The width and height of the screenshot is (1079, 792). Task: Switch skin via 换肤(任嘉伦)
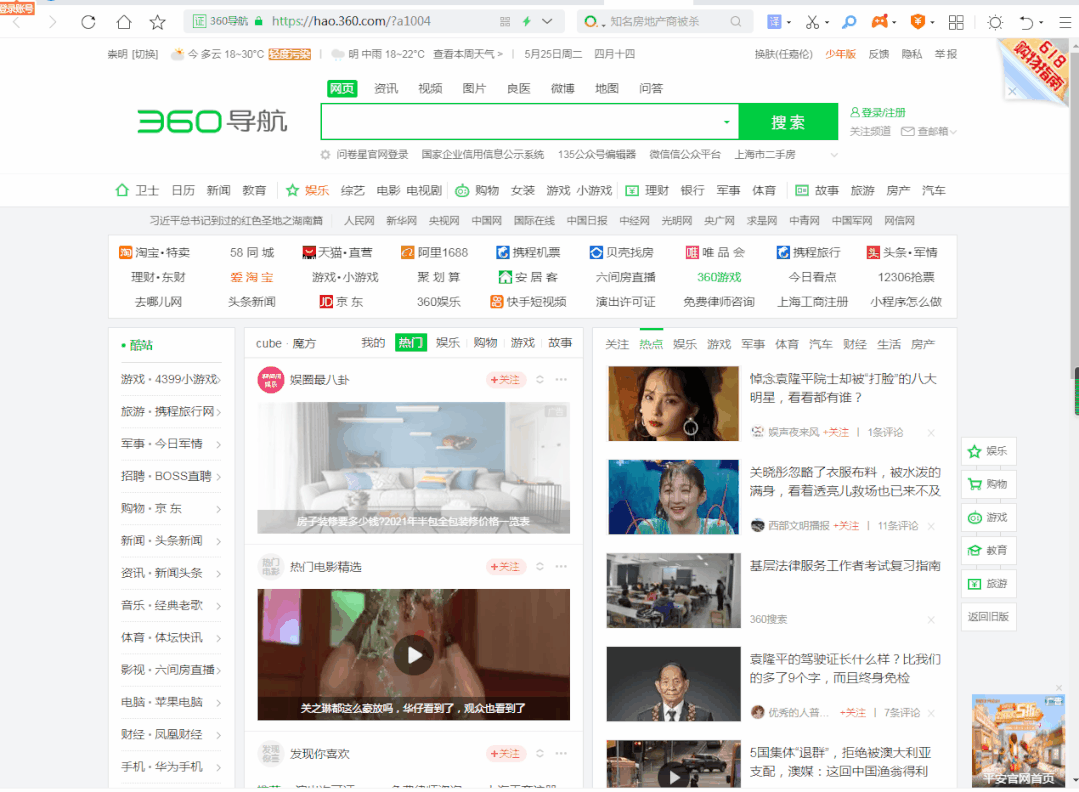pos(783,54)
